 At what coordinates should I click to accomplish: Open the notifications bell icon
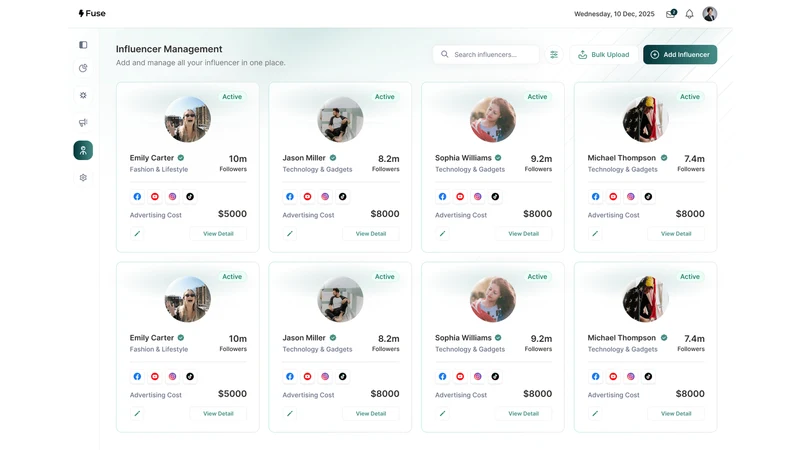coord(689,14)
